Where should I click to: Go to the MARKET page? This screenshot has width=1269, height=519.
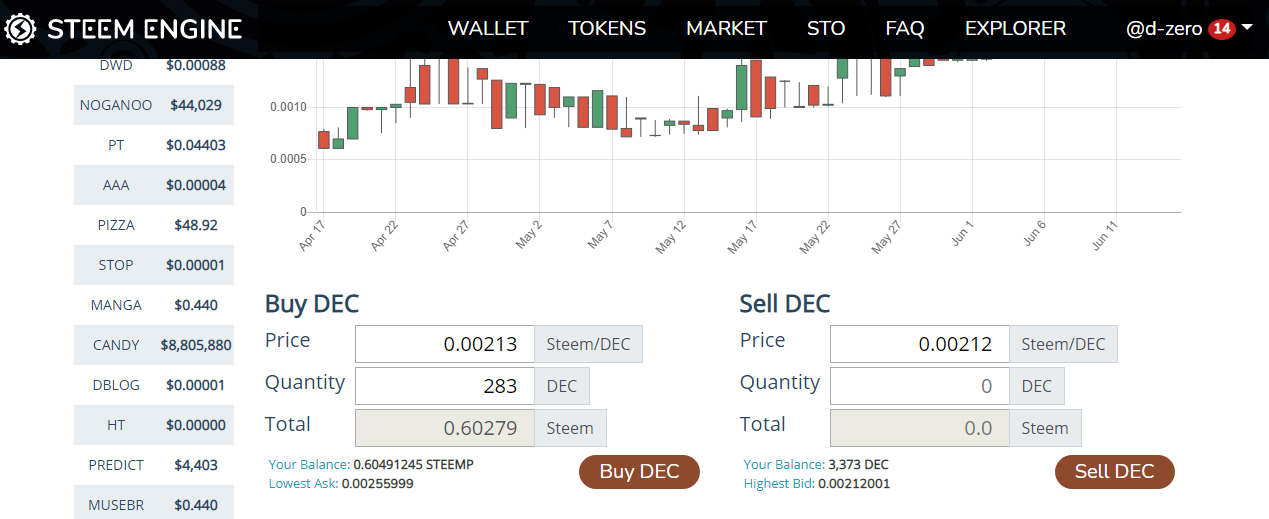click(x=726, y=29)
